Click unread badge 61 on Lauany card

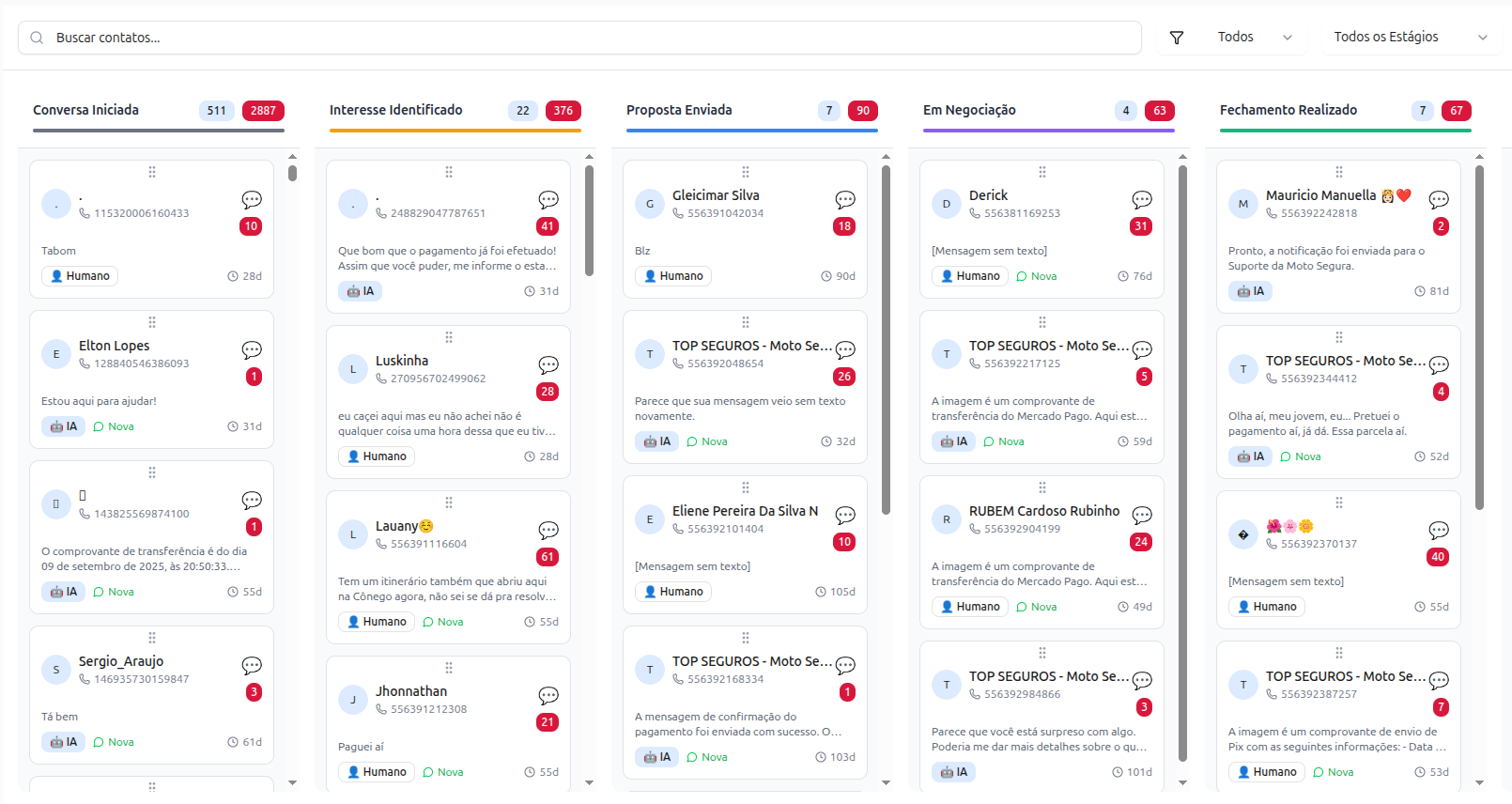point(548,557)
